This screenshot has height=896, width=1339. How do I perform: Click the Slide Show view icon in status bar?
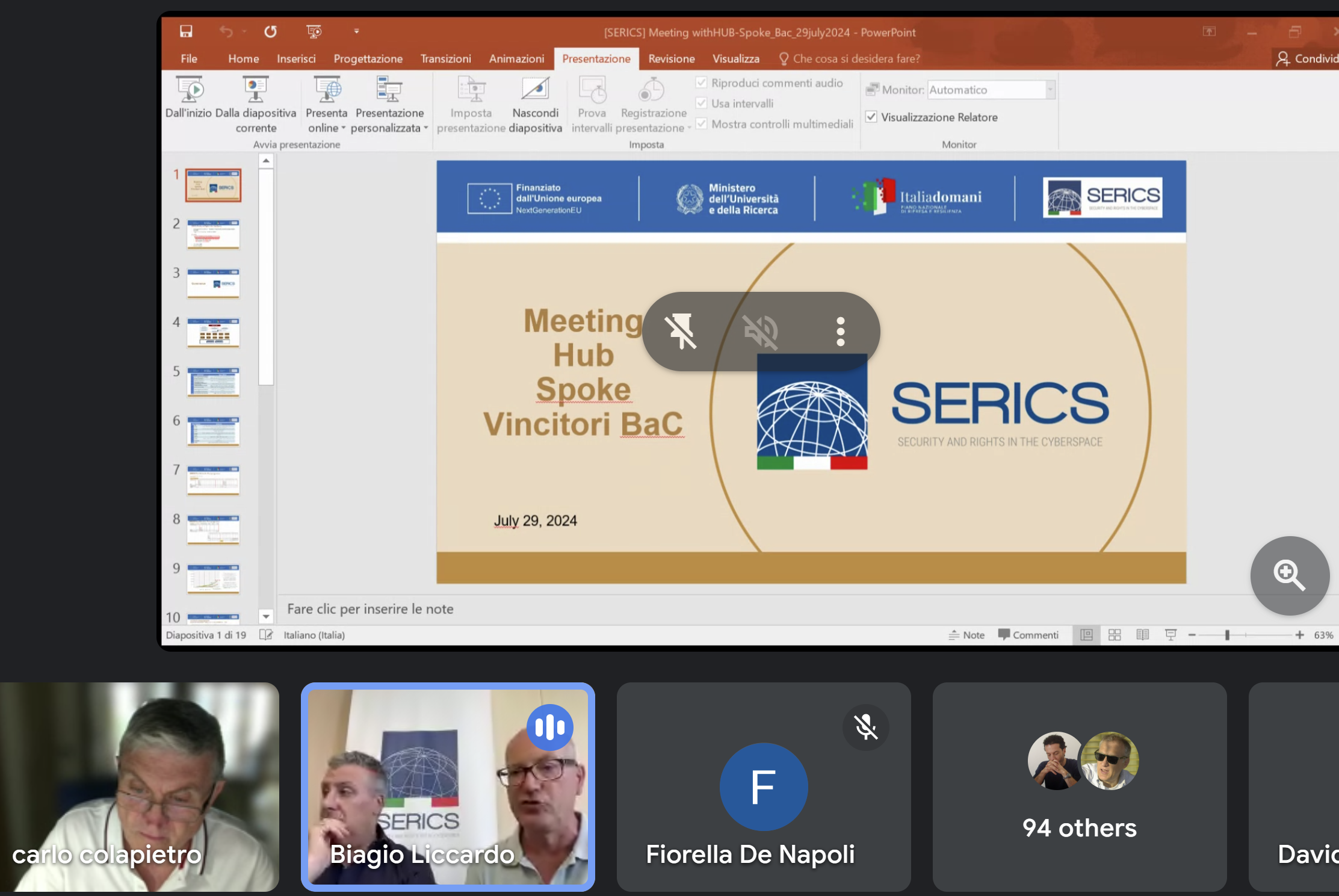[x=1170, y=635]
